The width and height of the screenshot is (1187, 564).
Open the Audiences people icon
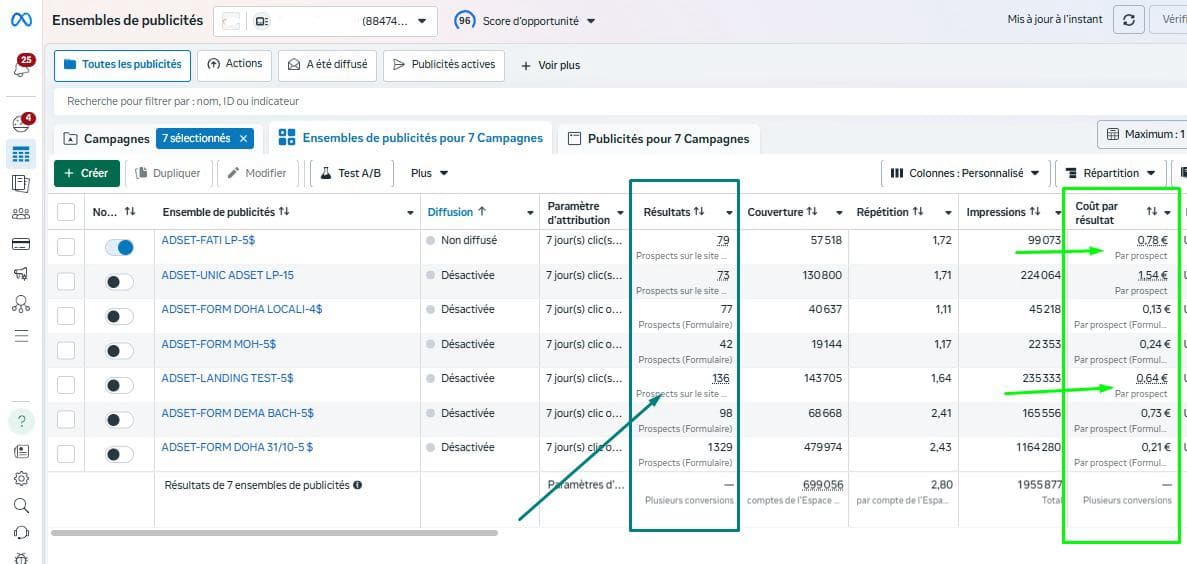tap(21, 213)
